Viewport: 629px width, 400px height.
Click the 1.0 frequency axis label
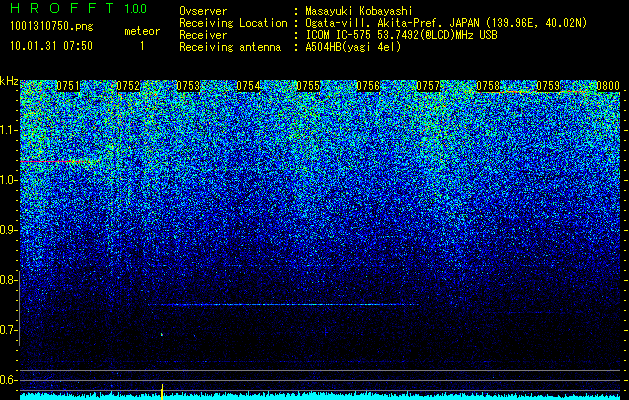[x=8, y=181]
